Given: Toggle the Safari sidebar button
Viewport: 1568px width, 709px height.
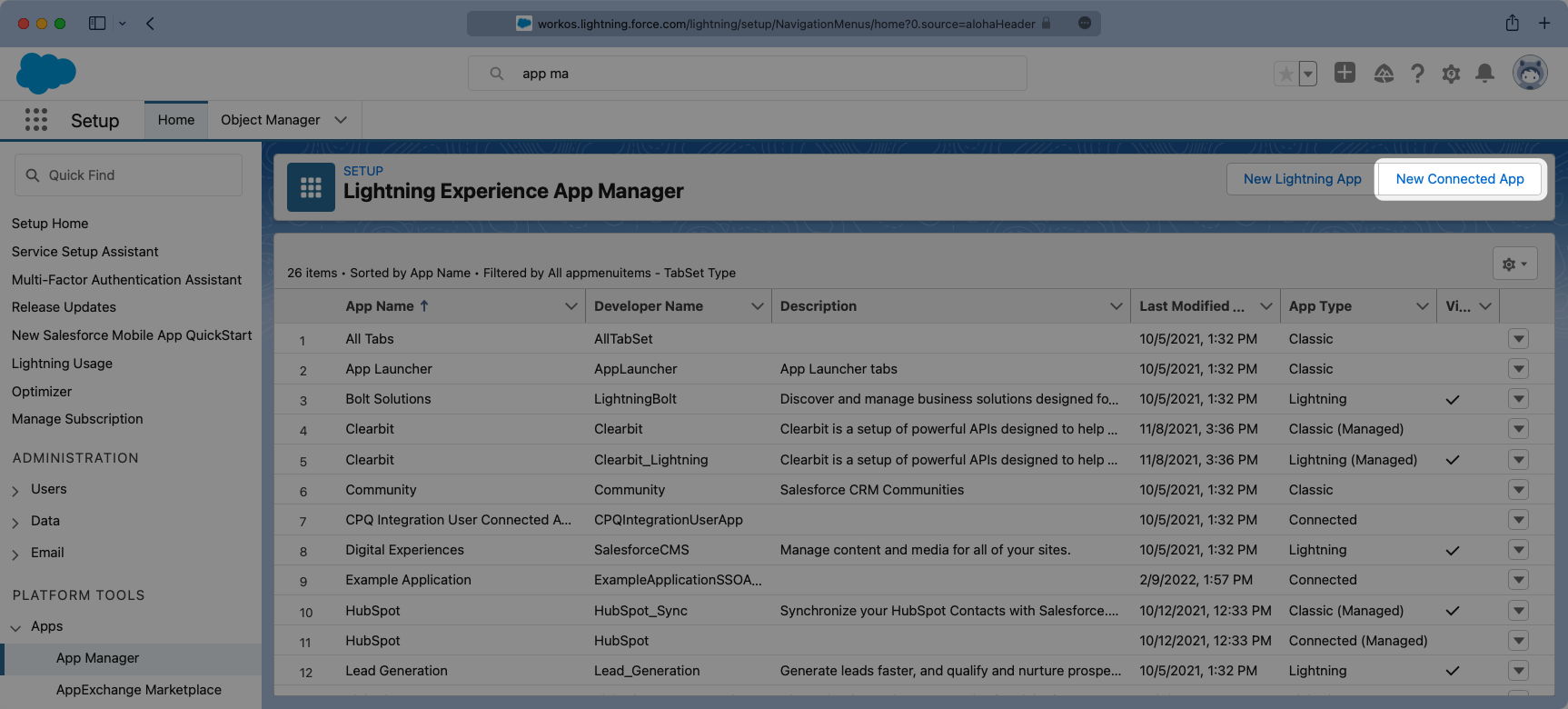Looking at the screenshot, I should [x=97, y=24].
